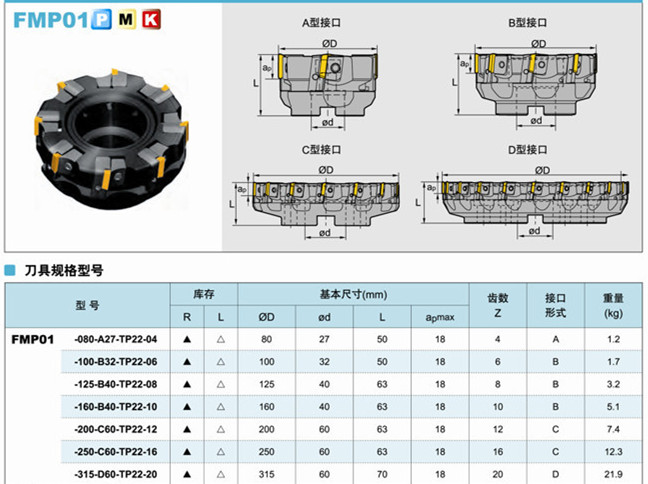The height and width of the screenshot is (484, 648).
Task: Click the red K material badge
Action: click(x=151, y=19)
